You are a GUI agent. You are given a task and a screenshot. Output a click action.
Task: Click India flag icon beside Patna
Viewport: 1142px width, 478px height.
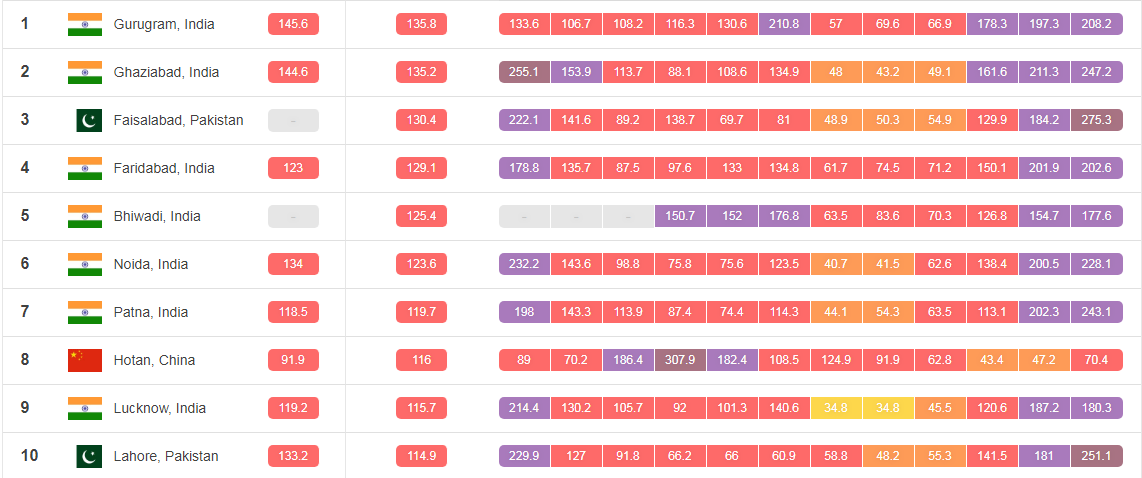(x=85, y=312)
